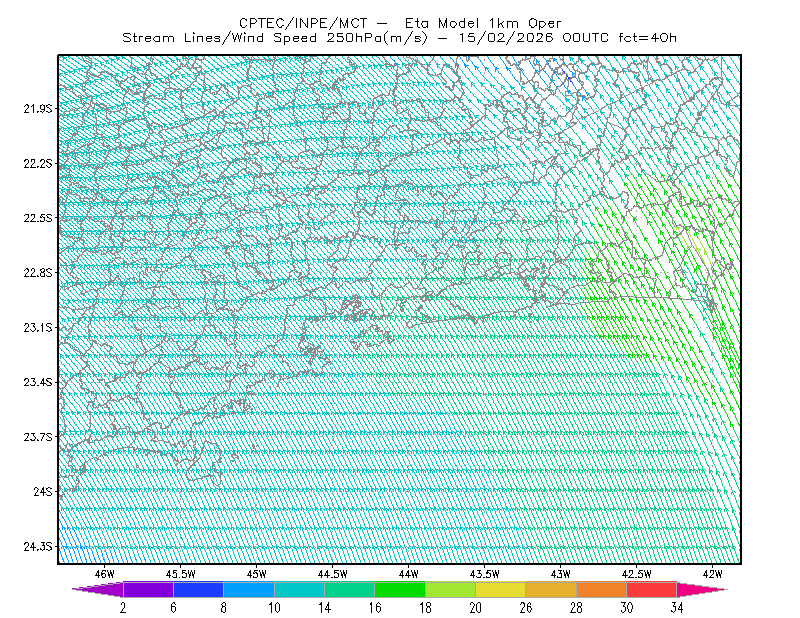This screenshot has width=800, height=618.
Task: Click the light blue 8-10 legend segment
Action: pos(248,589)
